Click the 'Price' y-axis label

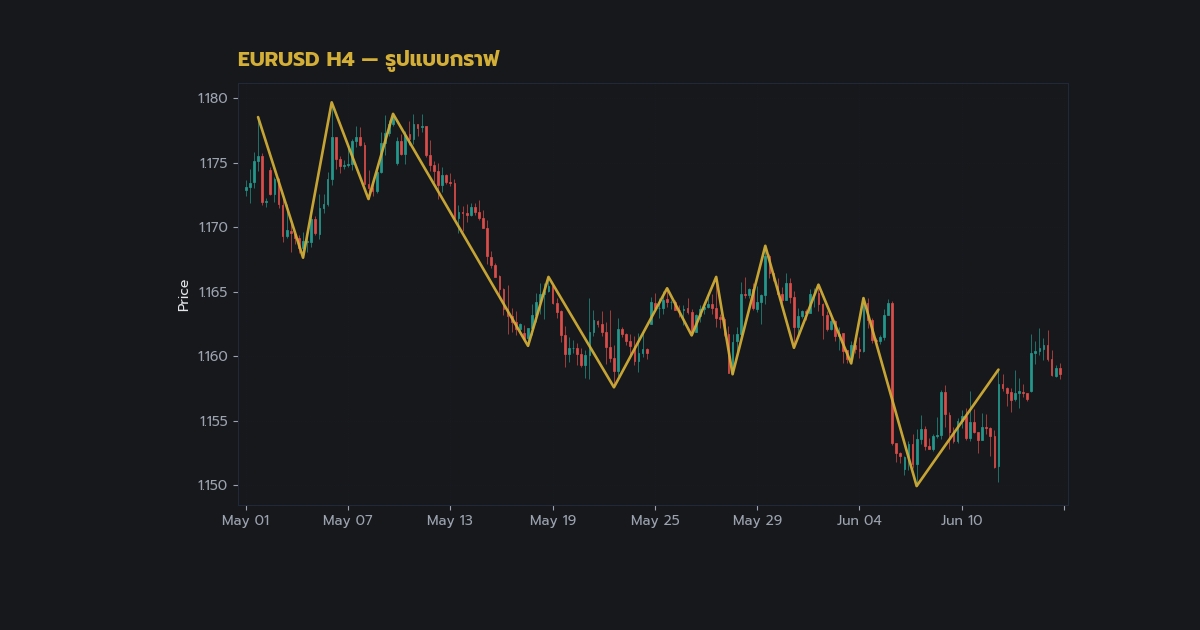point(183,296)
